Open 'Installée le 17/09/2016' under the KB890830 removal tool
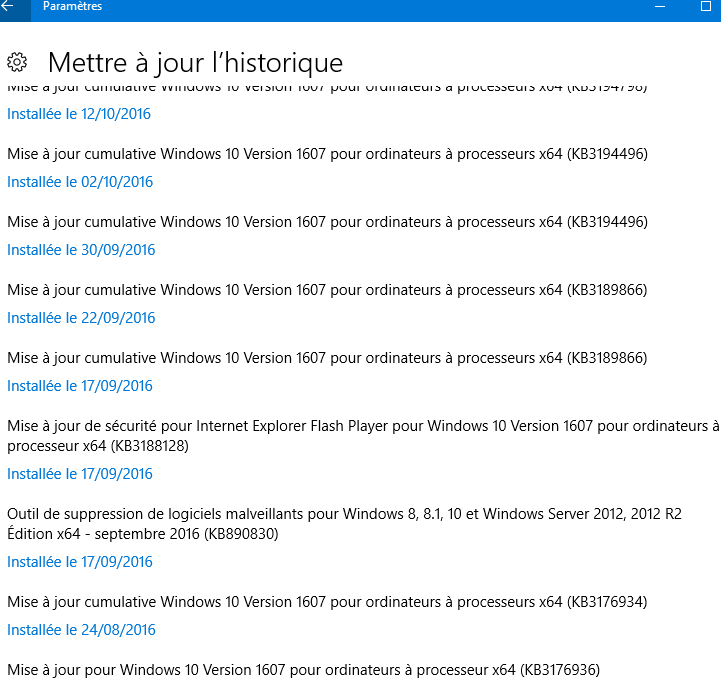721x686 pixels. (80, 562)
